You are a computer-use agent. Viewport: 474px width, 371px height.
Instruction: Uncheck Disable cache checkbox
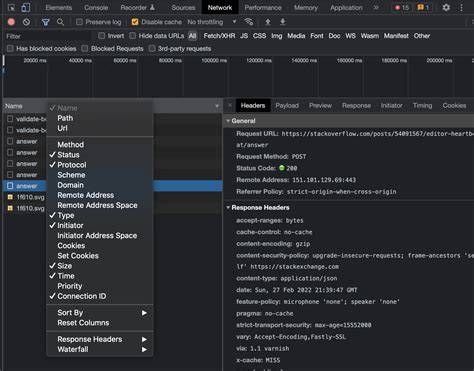pos(135,22)
